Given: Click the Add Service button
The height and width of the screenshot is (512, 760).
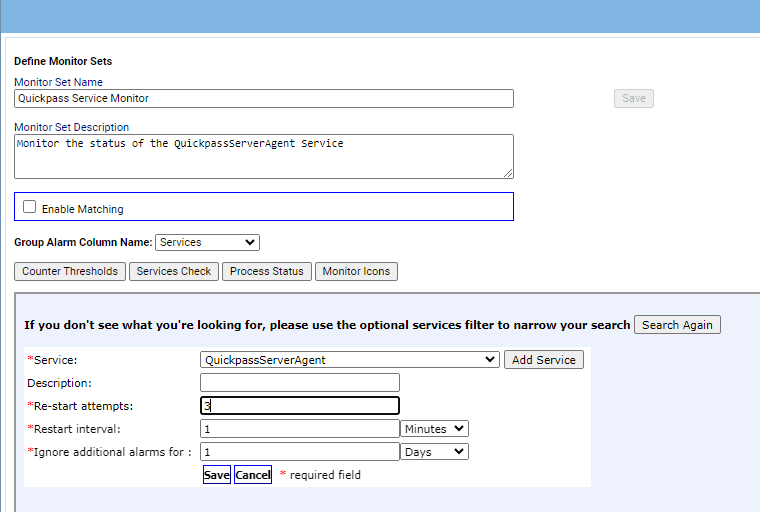Looking at the screenshot, I should click(x=544, y=360).
